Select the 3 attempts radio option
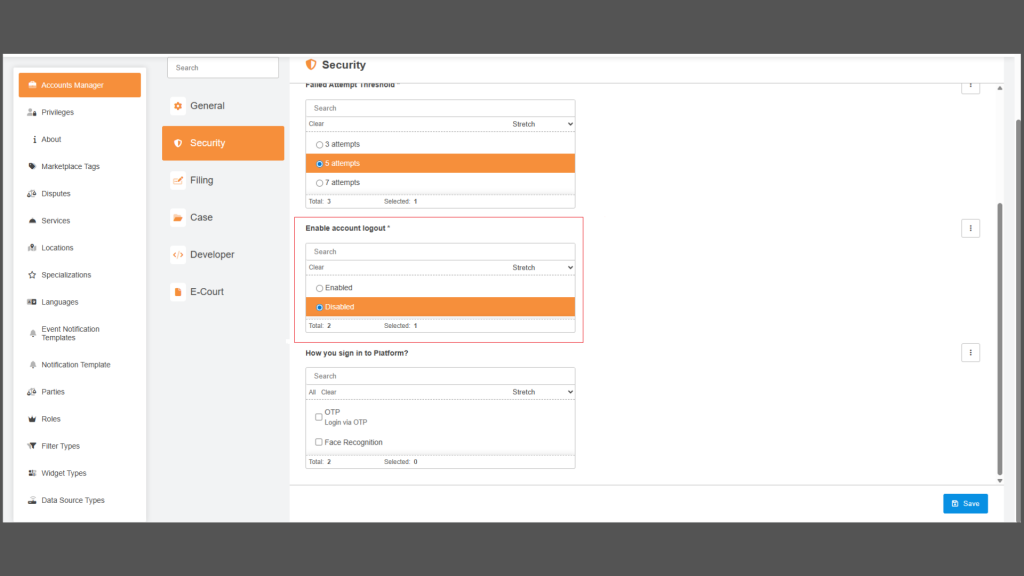Image resolution: width=1024 pixels, height=576 pixels. pyautogui.click(x=319, y=145)
